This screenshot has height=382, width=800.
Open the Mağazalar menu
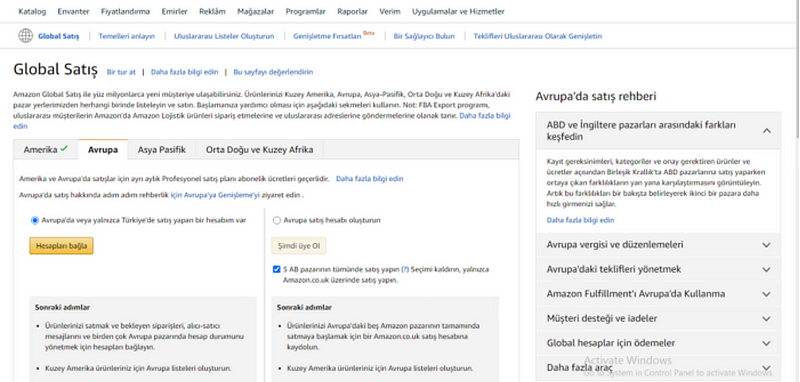point(256,11)
